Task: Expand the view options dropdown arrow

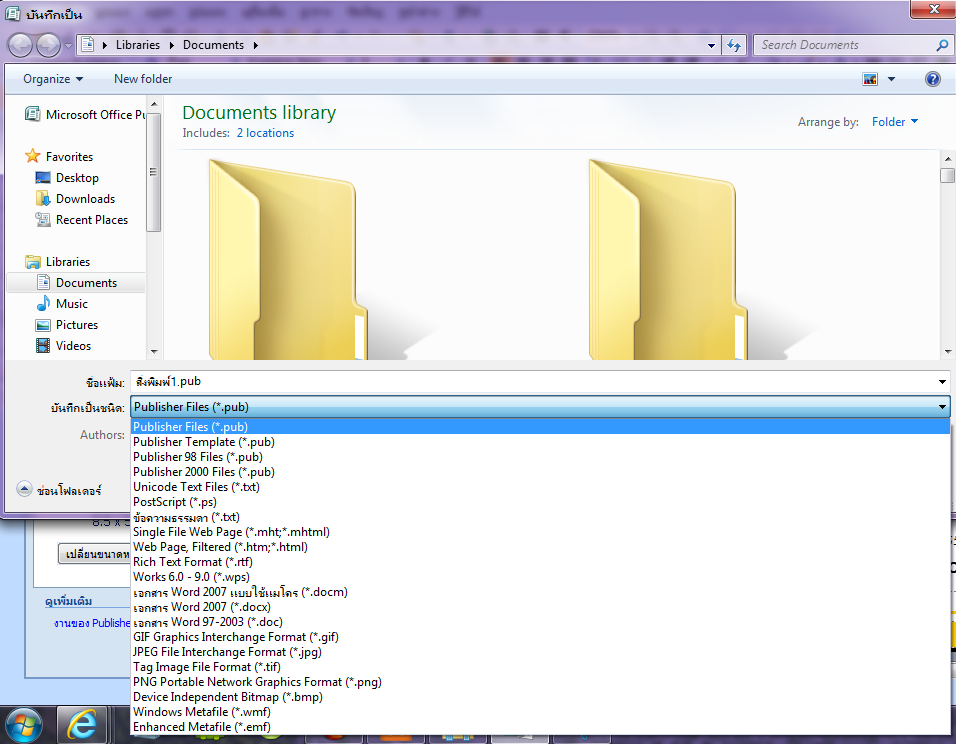Action: point(891,79)
